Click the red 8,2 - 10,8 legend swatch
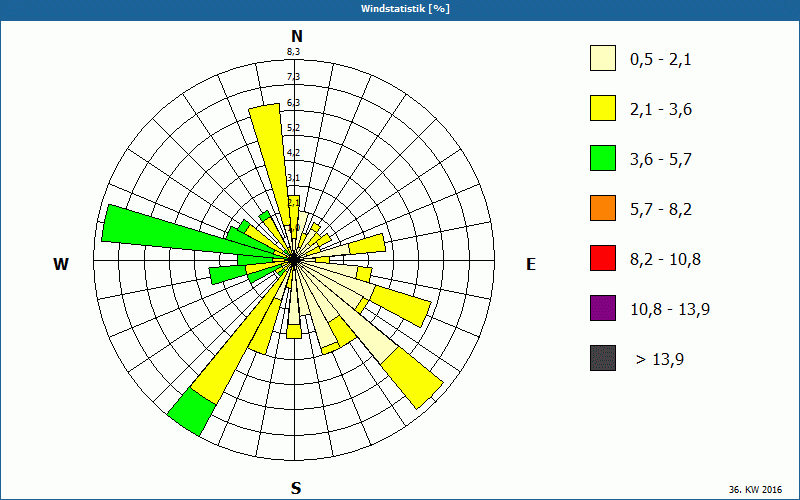 [x=603, y=258]
